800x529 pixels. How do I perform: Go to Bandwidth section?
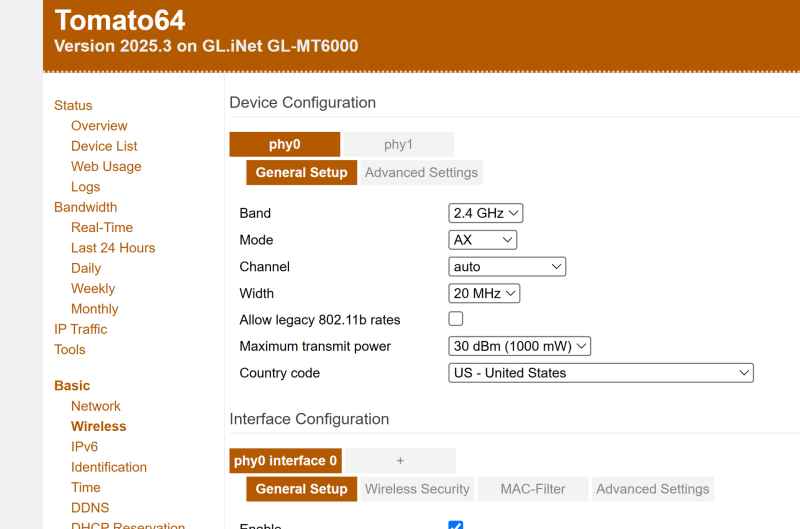[85, 207]
